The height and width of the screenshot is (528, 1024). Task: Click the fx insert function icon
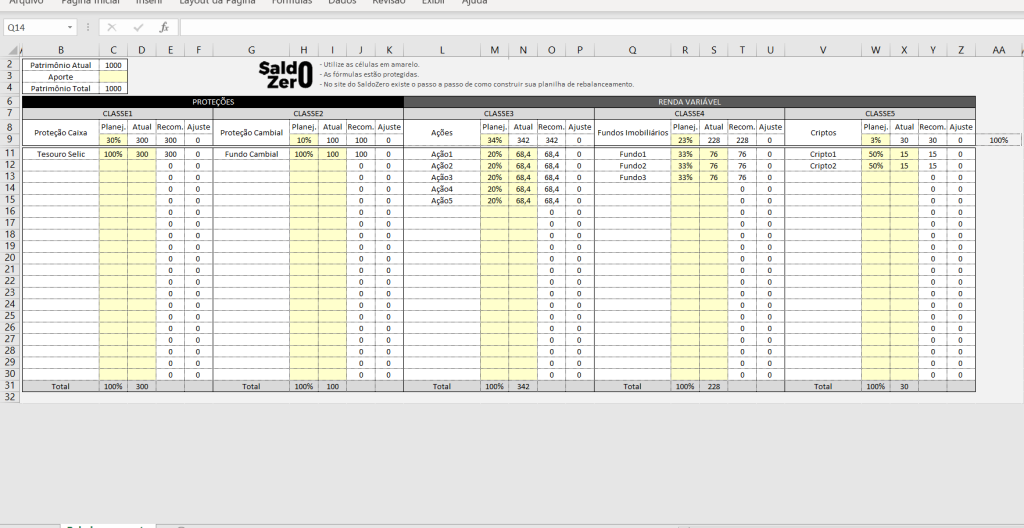coord(164,27)
